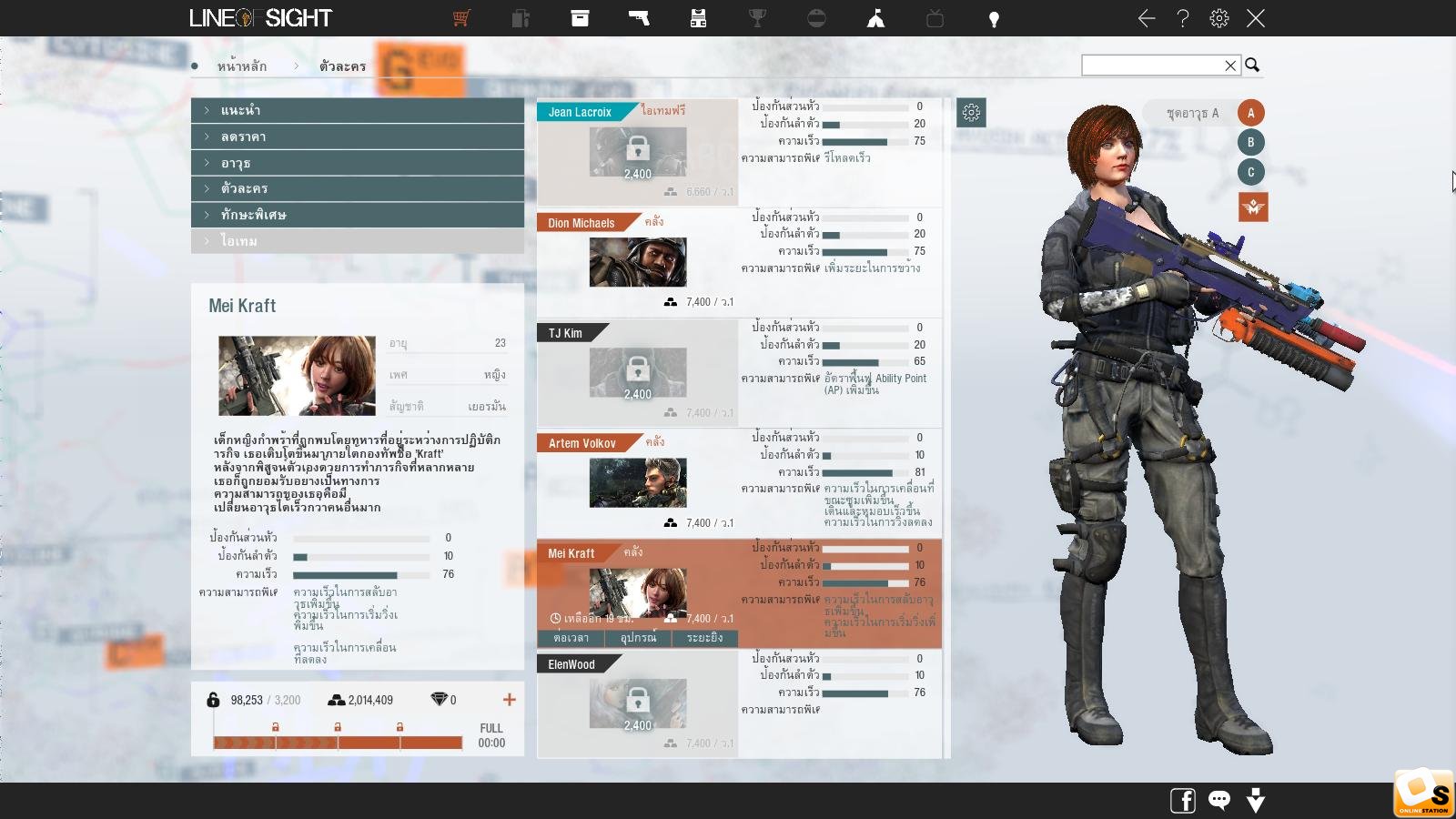The height and width of the screenshot is (819, 1456).
Task: Click the lightbulb tips icon
Action: (x=994, y=19)
